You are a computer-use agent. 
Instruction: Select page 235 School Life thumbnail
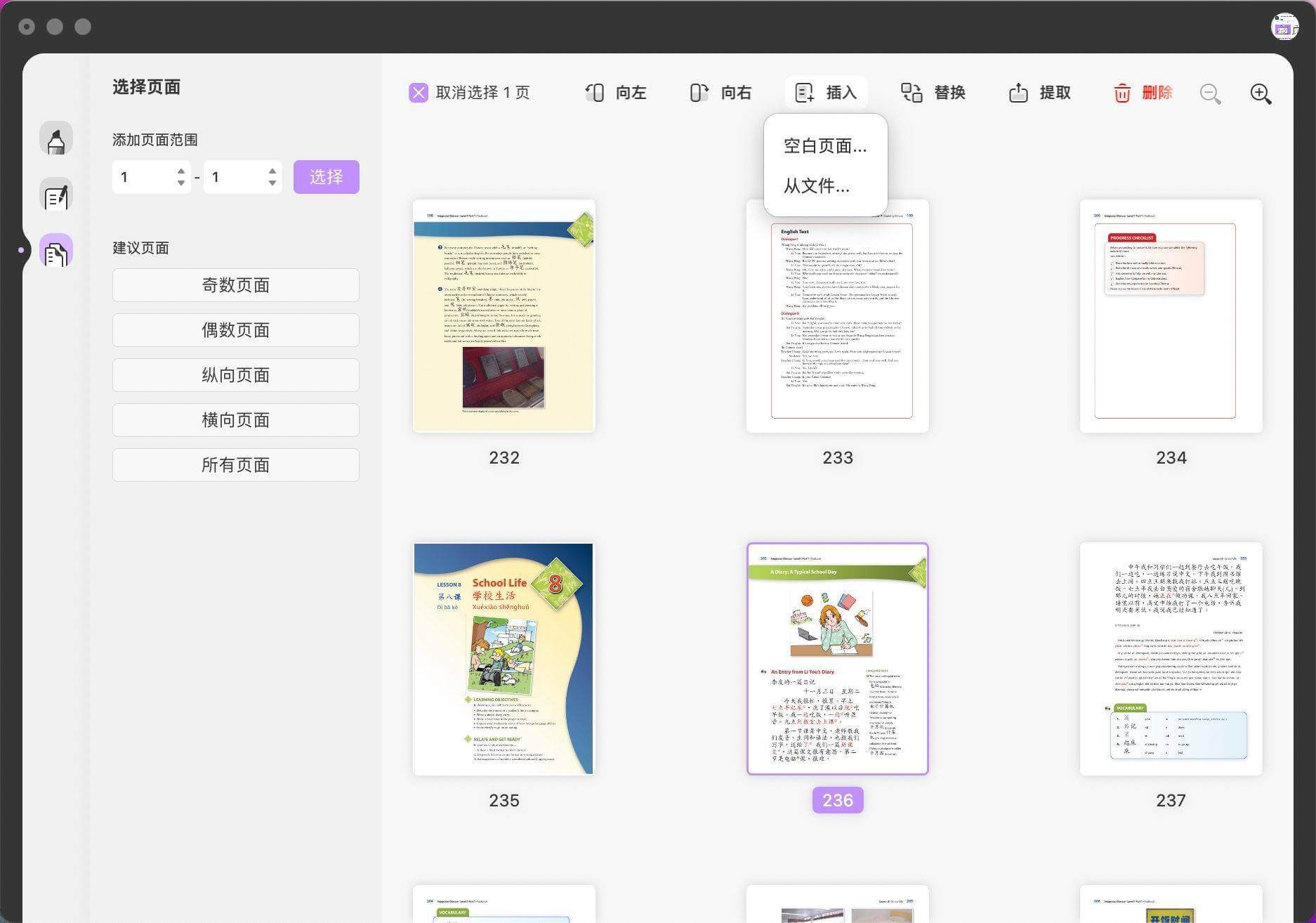tap(504, 659)
